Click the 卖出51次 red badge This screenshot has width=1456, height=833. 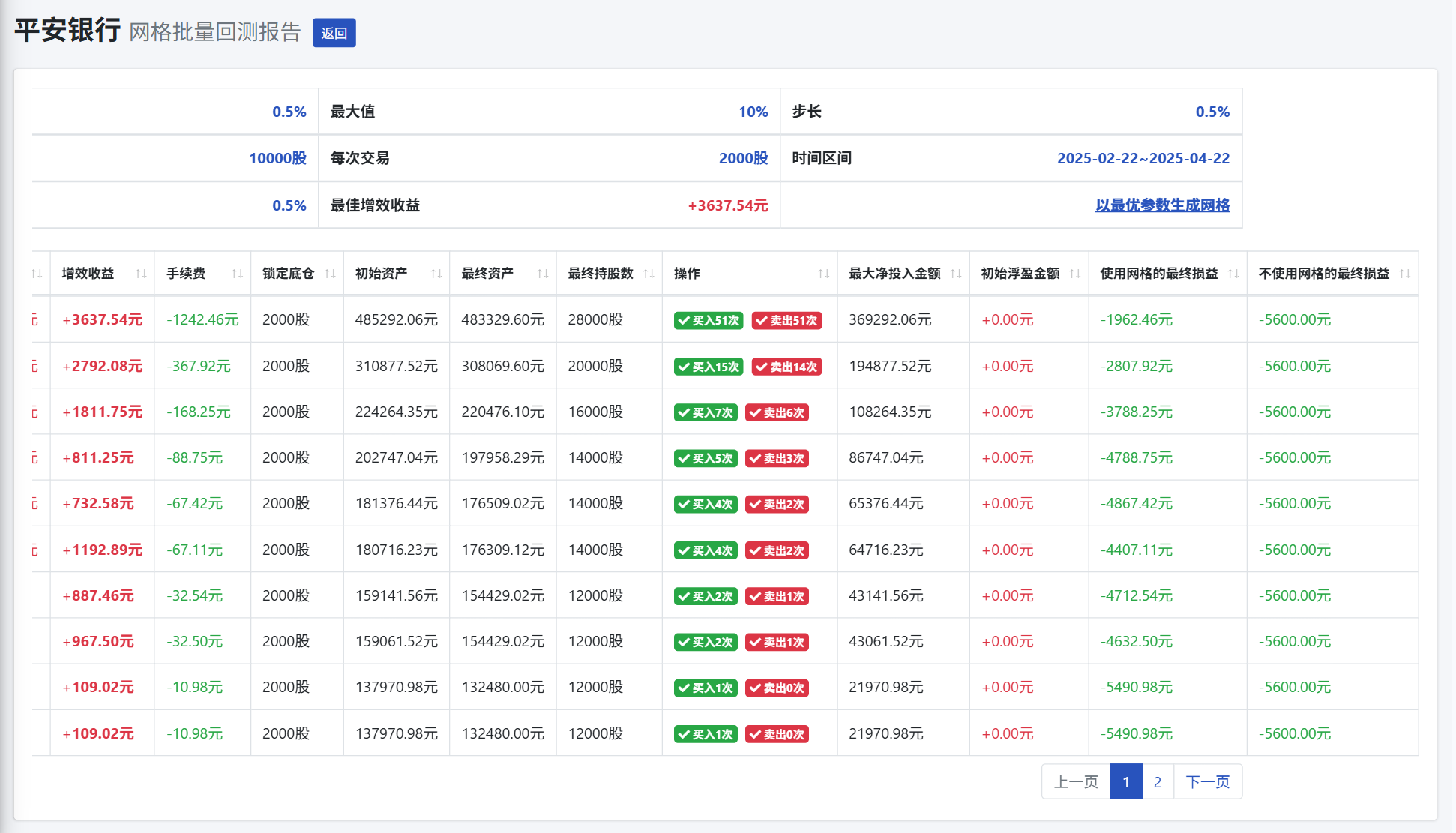[786, 321]
